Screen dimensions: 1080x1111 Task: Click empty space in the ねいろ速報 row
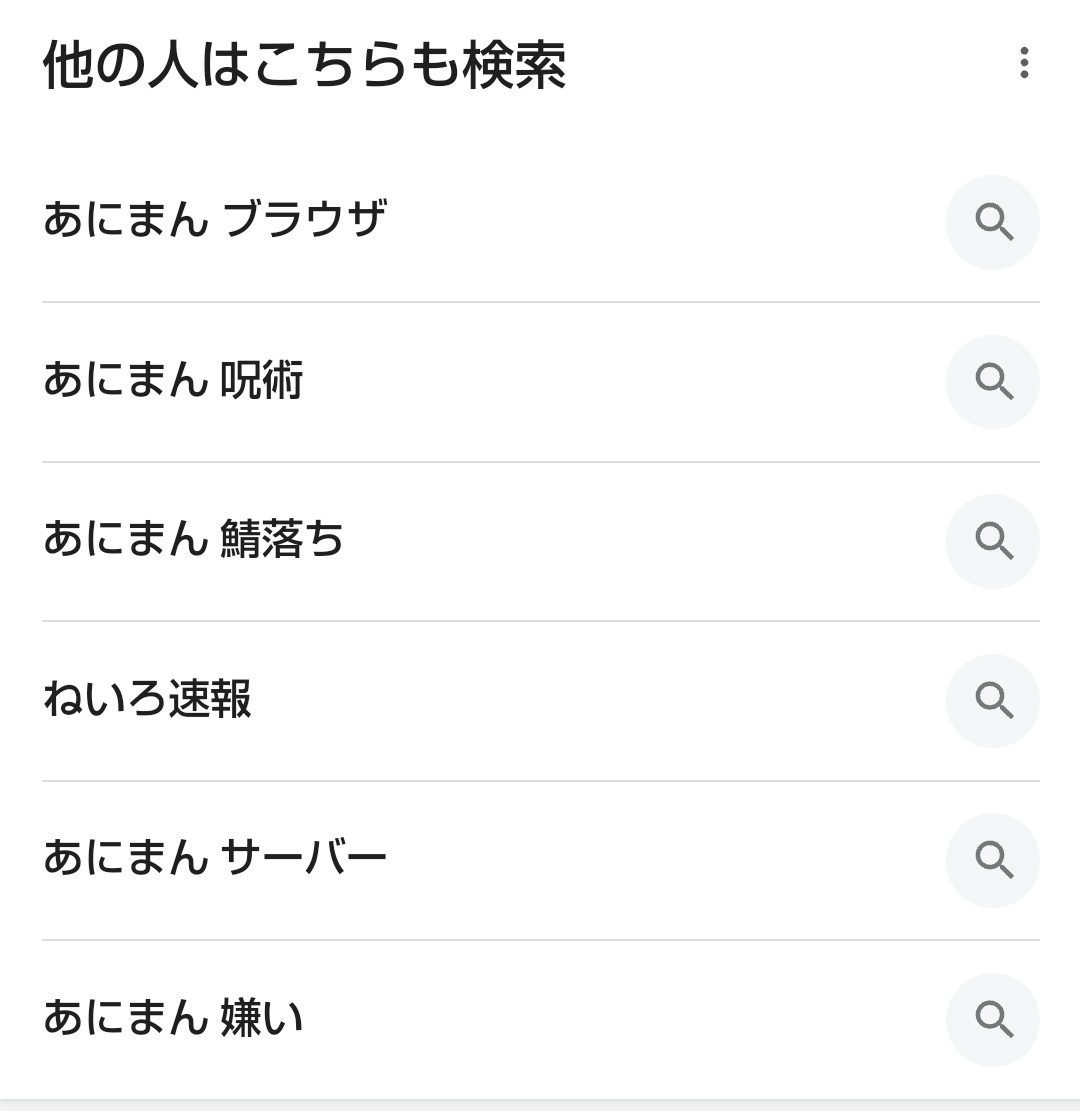(600, 701)
